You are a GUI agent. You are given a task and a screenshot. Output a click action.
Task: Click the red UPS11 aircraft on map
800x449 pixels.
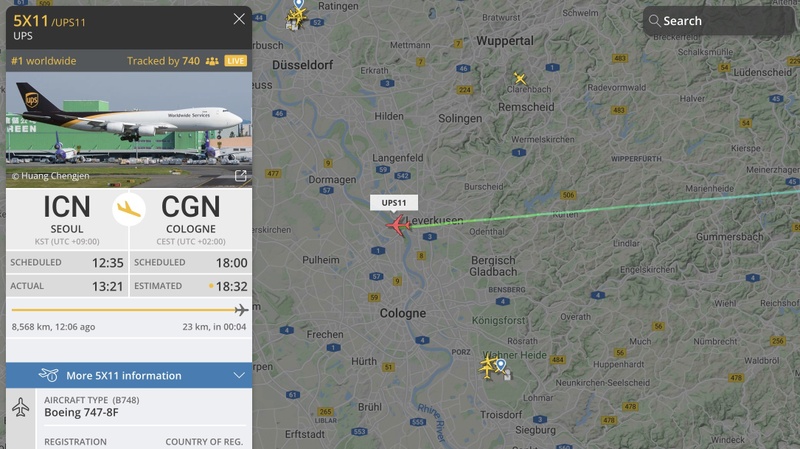coord(398,225)
